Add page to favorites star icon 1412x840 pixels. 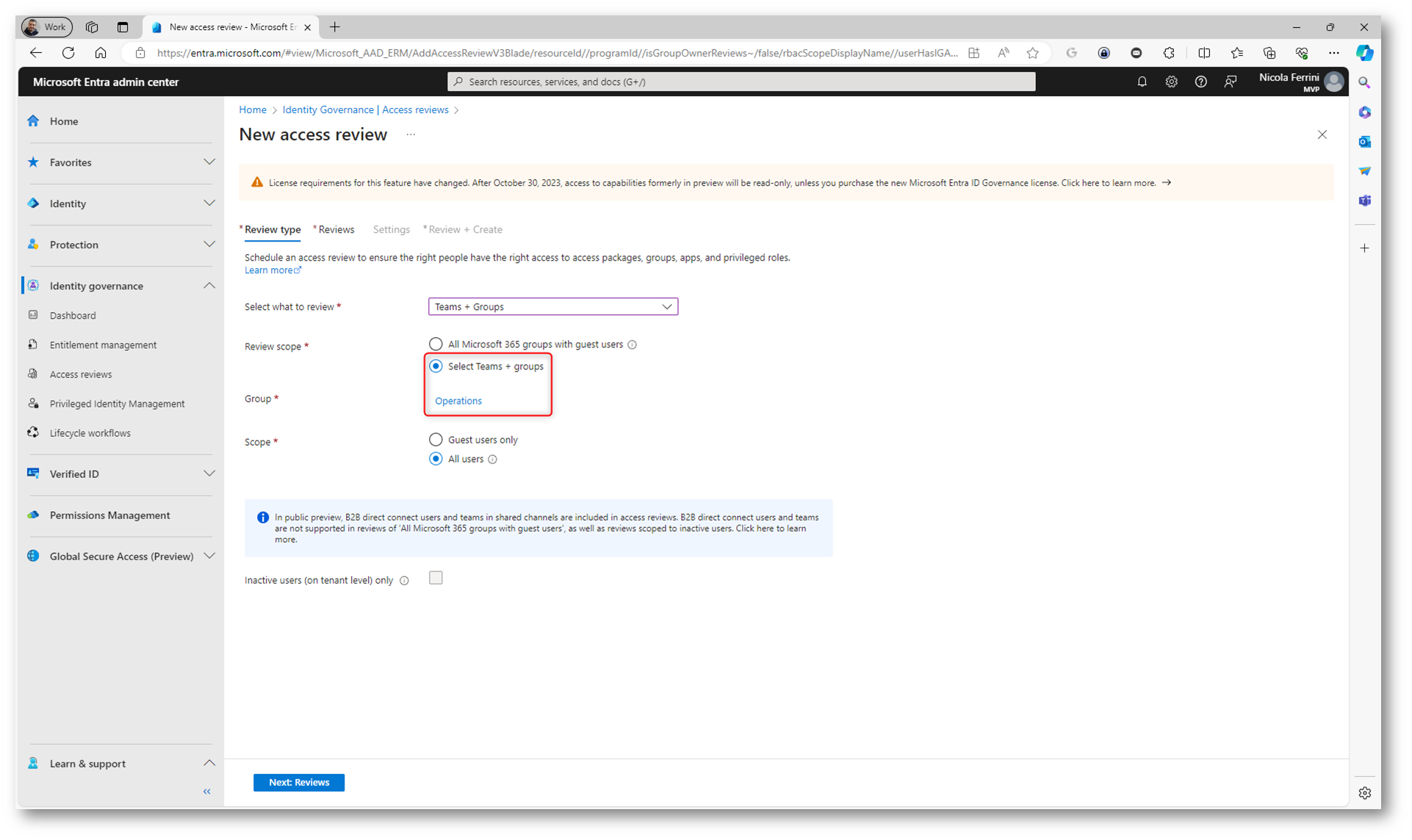[x=1033, y=53]
